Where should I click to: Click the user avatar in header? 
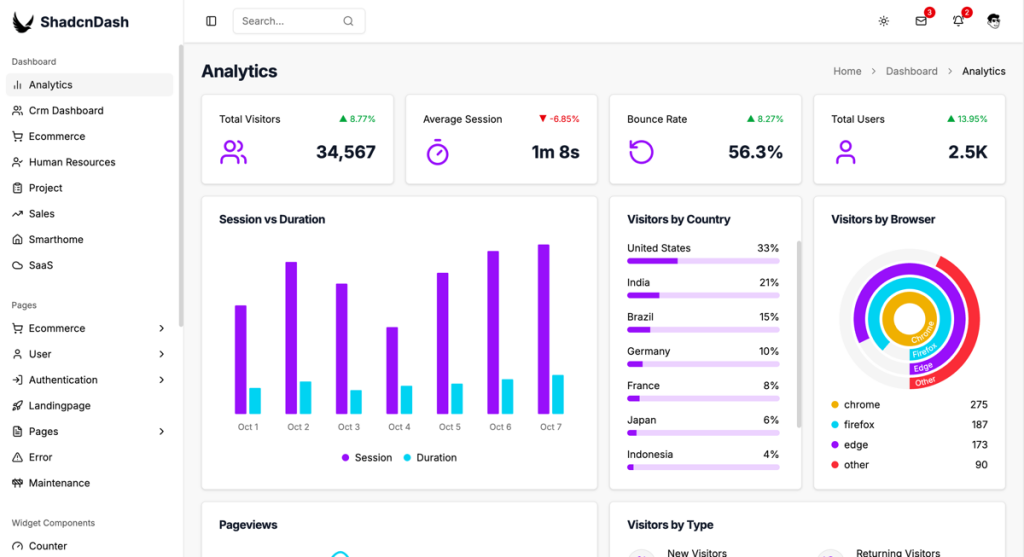click(994, 21)
